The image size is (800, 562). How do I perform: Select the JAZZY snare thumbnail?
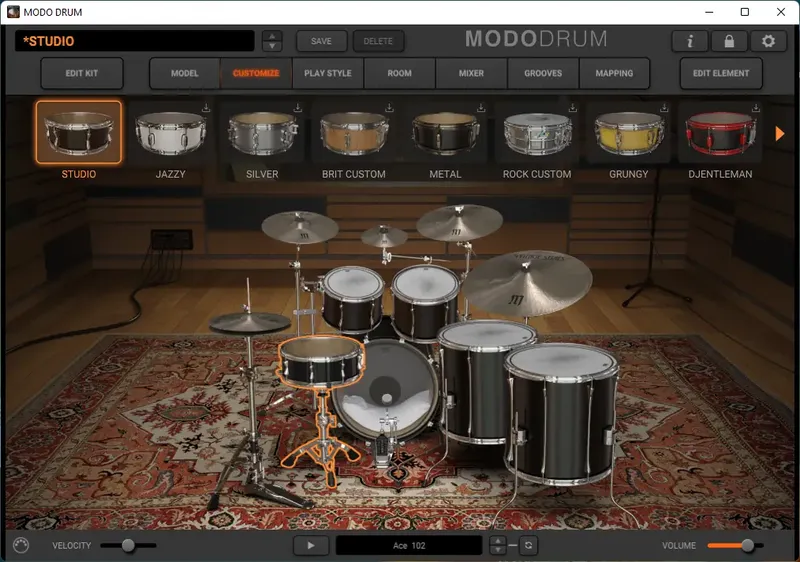(170, 133)
